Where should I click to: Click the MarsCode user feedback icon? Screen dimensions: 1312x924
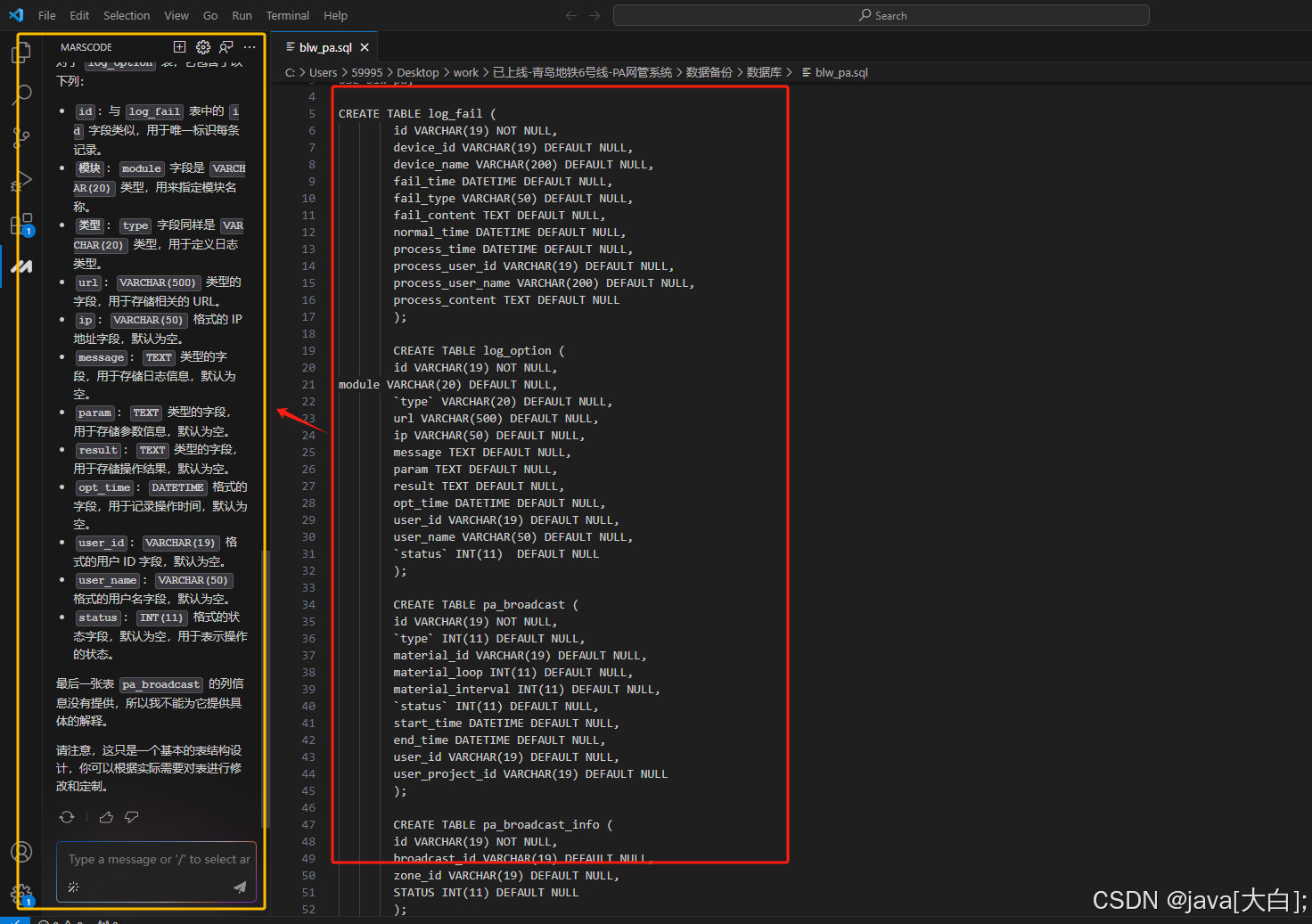click(x=226, y=47)
